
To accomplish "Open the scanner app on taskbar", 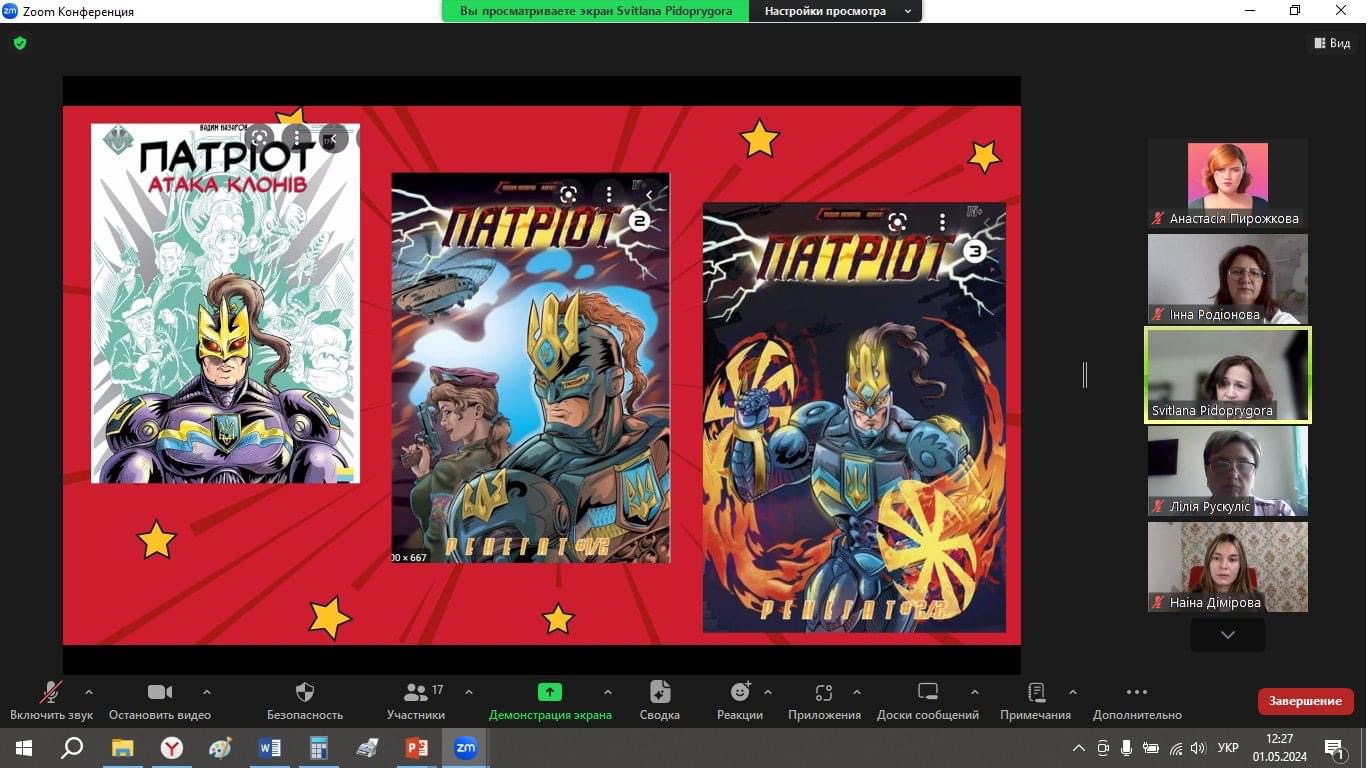I will [x=368, y=748].
